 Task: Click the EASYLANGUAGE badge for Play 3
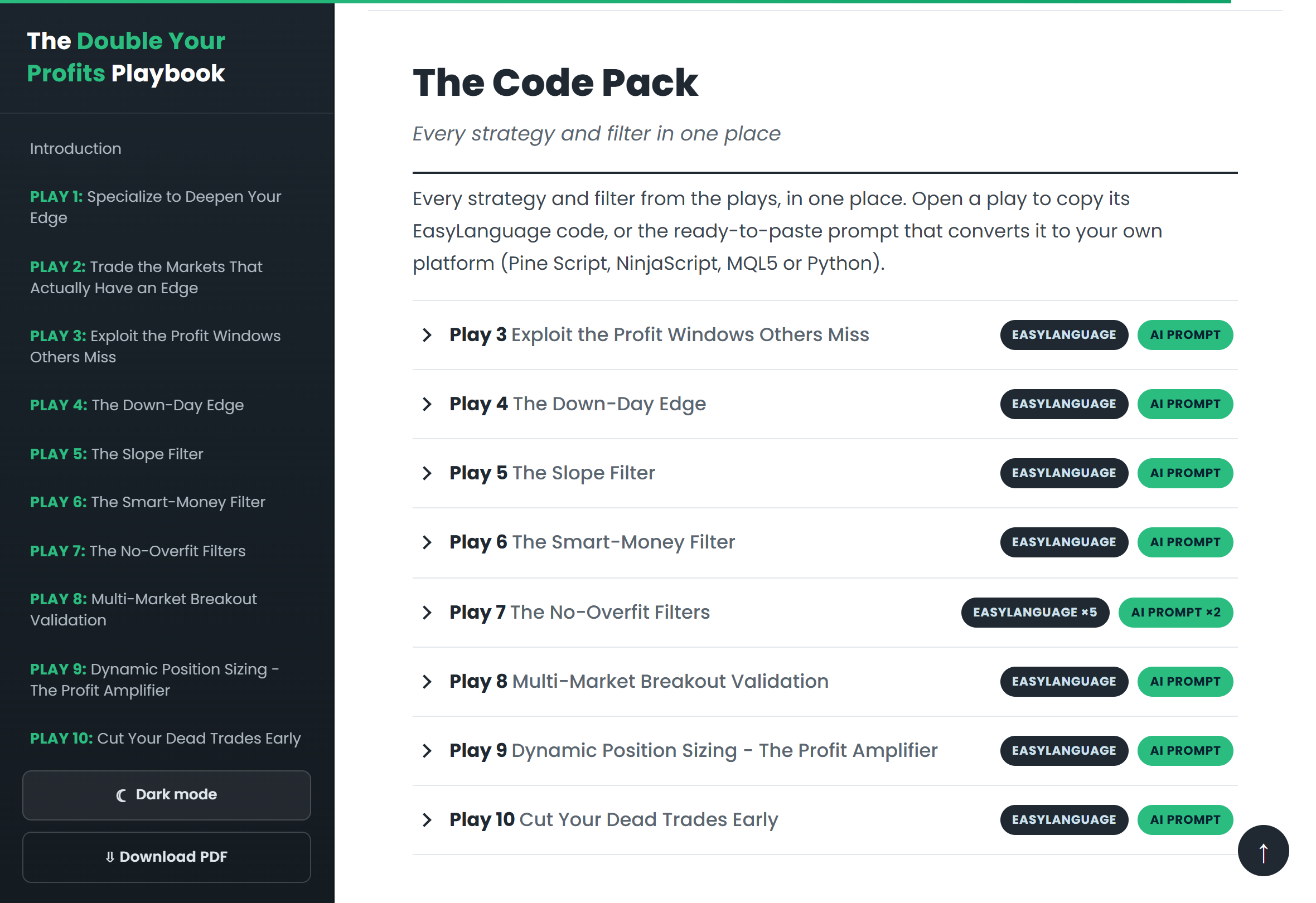[x=1063, y=334]
